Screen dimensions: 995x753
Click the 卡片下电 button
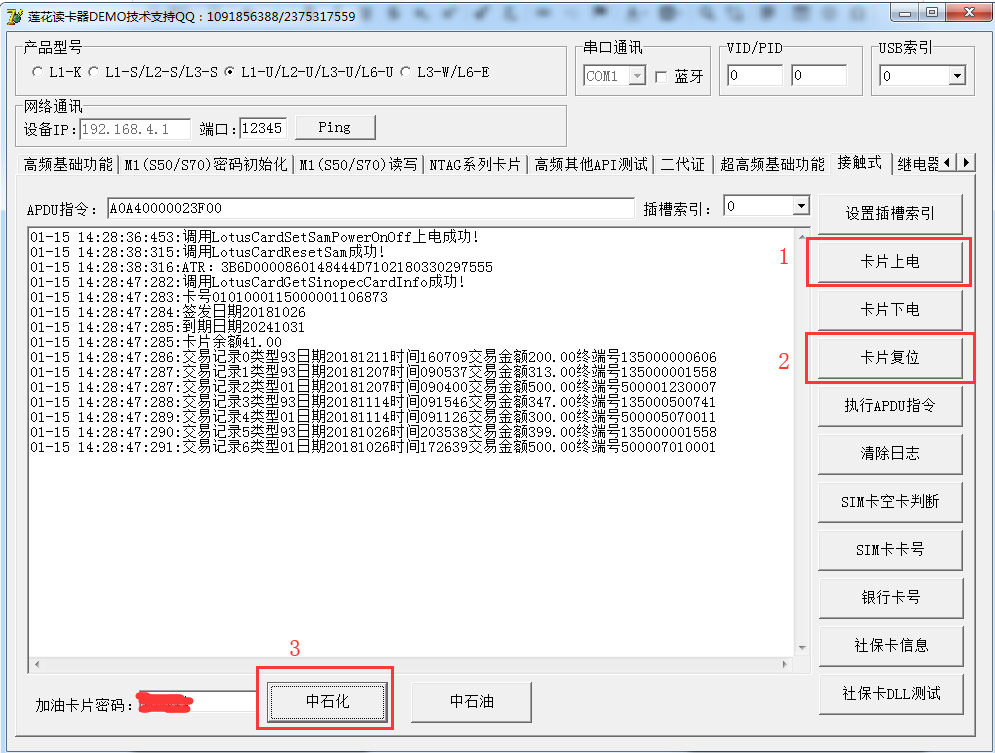(x=890, y=310)
